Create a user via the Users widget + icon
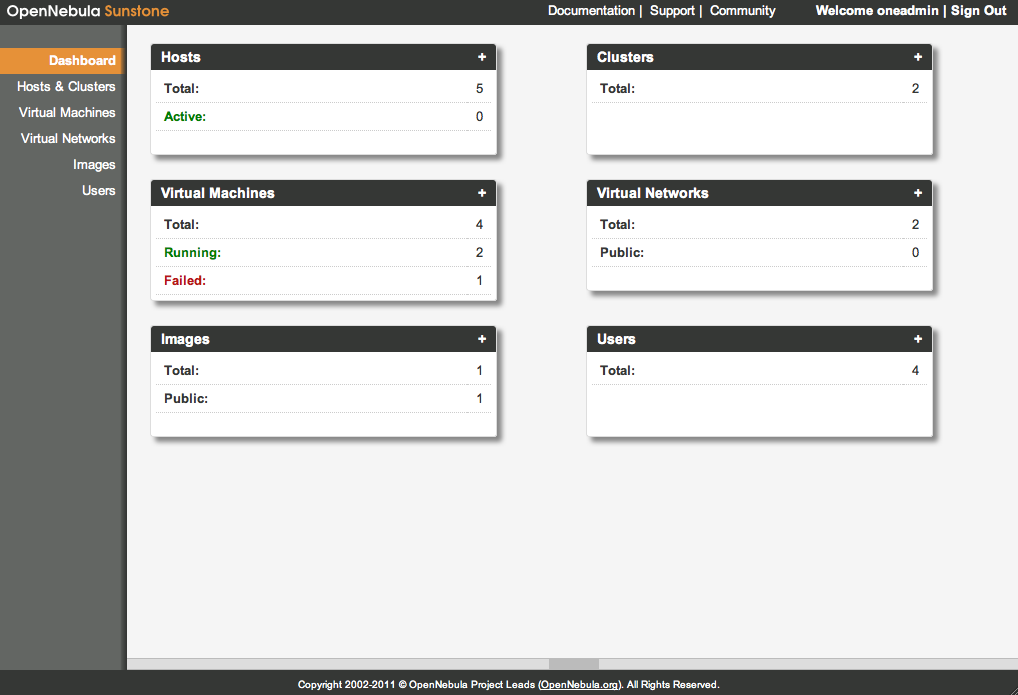Viewport: 1018px width, 695px height. (917, 339)
